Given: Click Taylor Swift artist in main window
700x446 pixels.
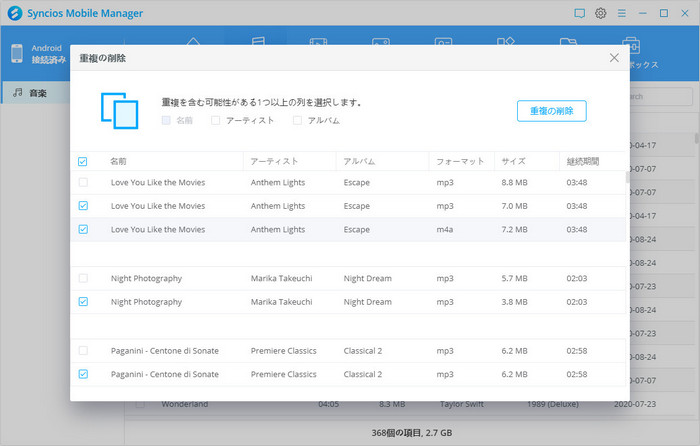Looking at the screenshot, I should (x=462, y=404).
